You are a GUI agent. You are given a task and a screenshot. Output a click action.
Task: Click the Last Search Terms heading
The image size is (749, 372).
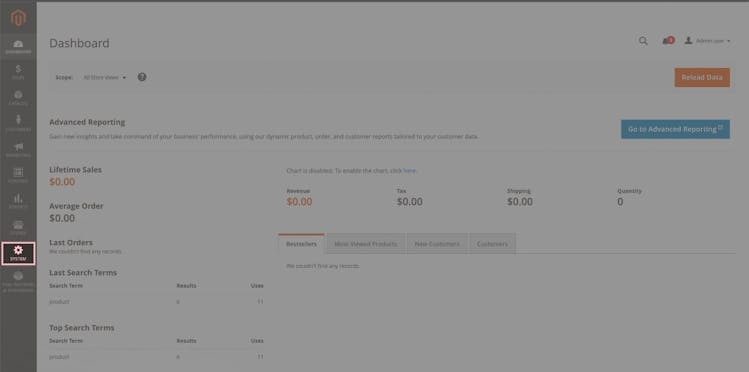pyautogui.click(x=83, y=273)
